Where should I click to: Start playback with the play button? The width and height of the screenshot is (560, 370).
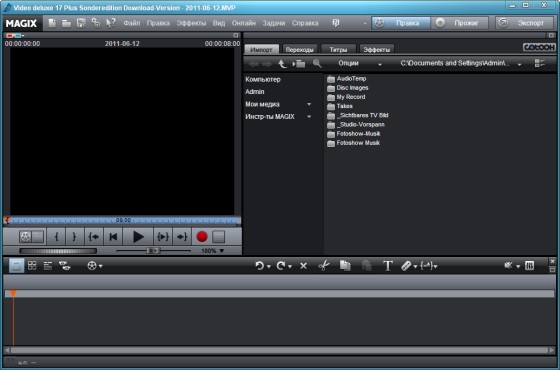[x=138, y=236]
